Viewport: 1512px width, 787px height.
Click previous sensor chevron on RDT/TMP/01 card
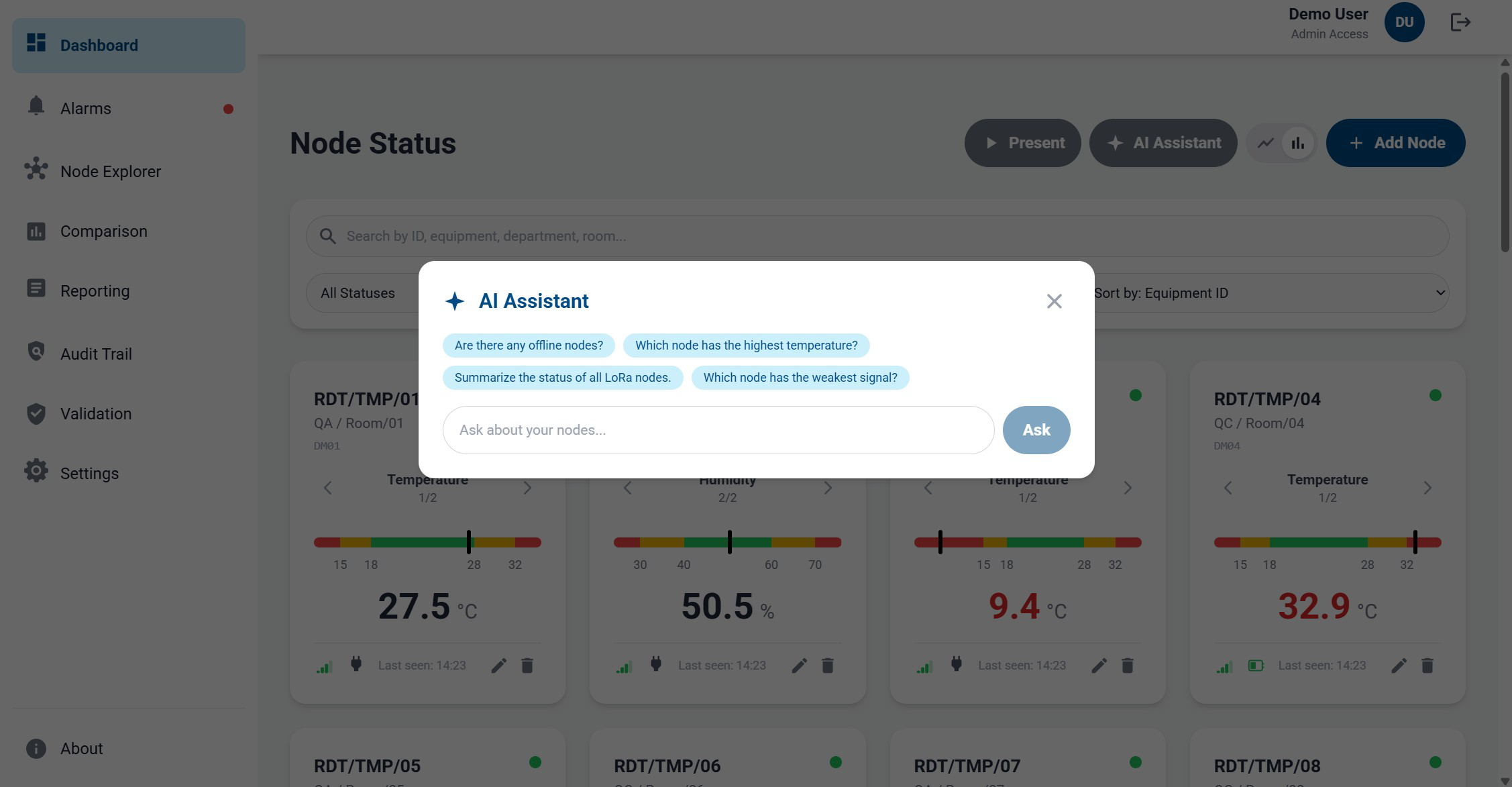(x=328, y=488)
